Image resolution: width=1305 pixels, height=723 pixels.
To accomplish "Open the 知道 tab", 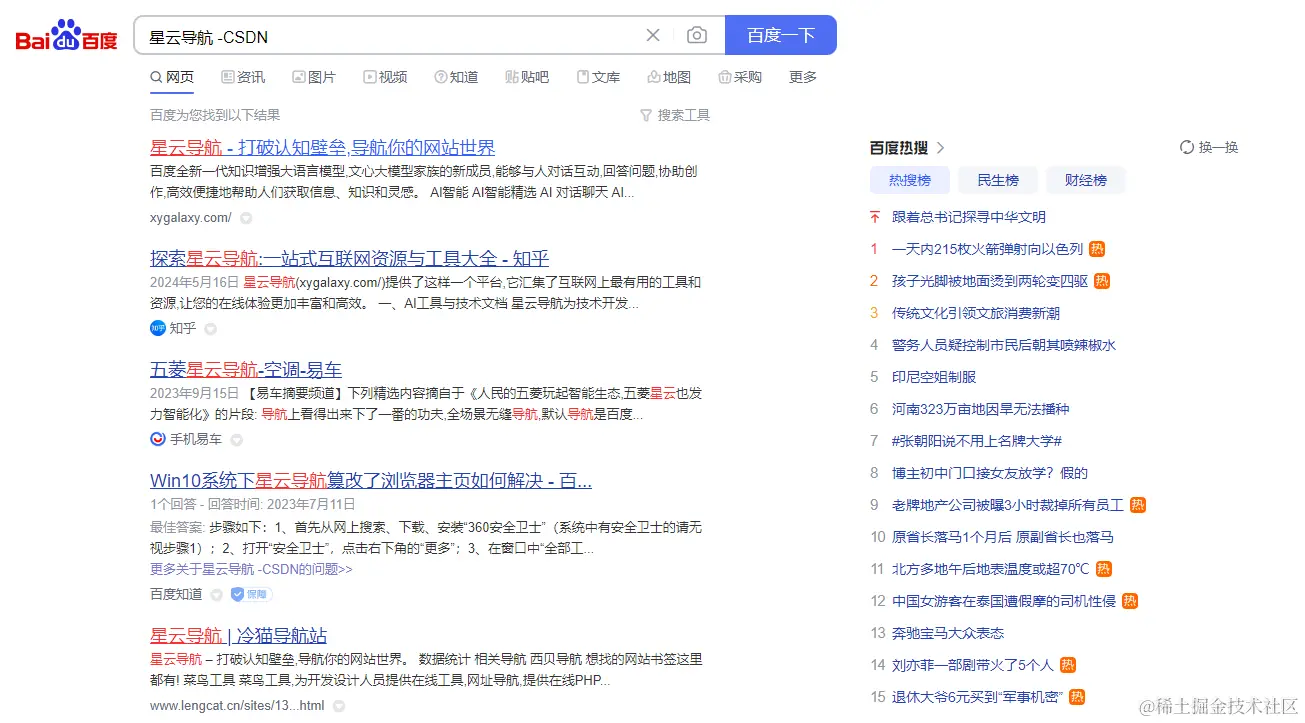I will coord(456,77).
